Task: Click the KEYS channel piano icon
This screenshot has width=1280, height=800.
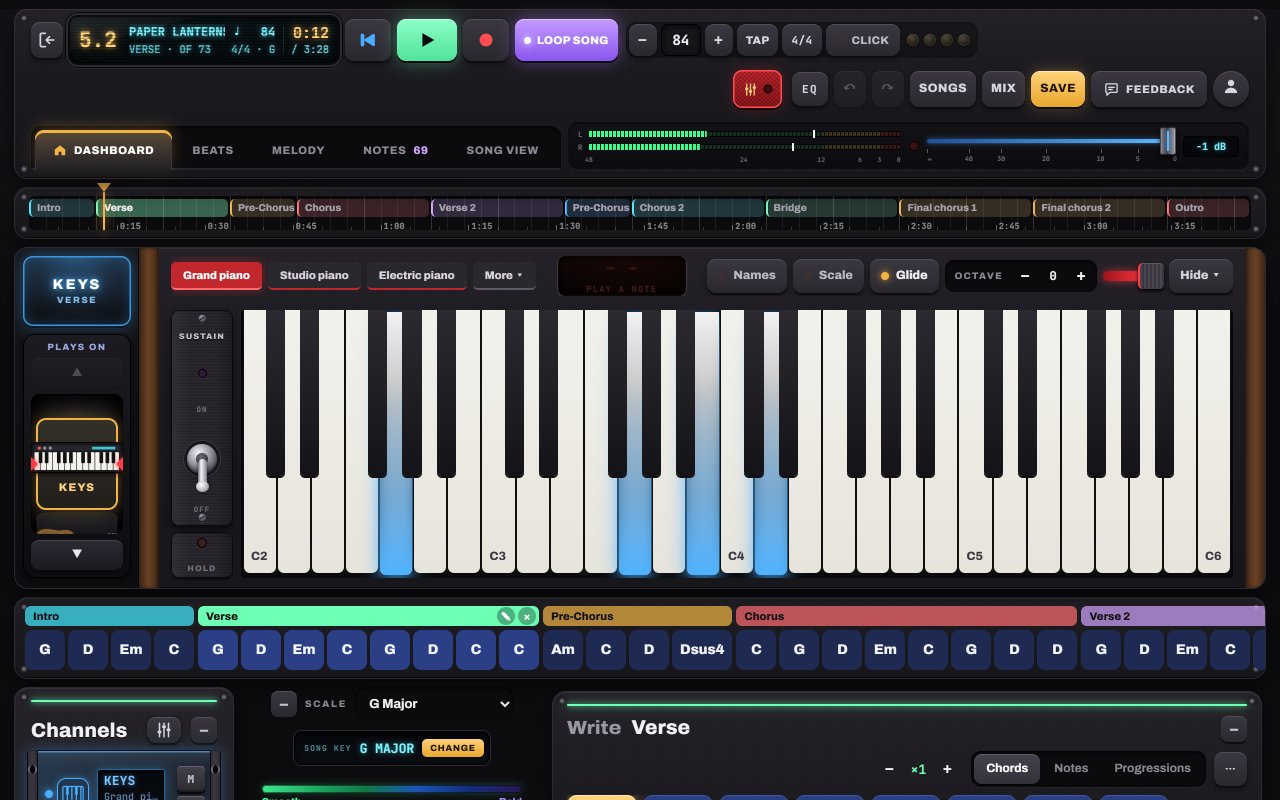Action: point(72,791)
